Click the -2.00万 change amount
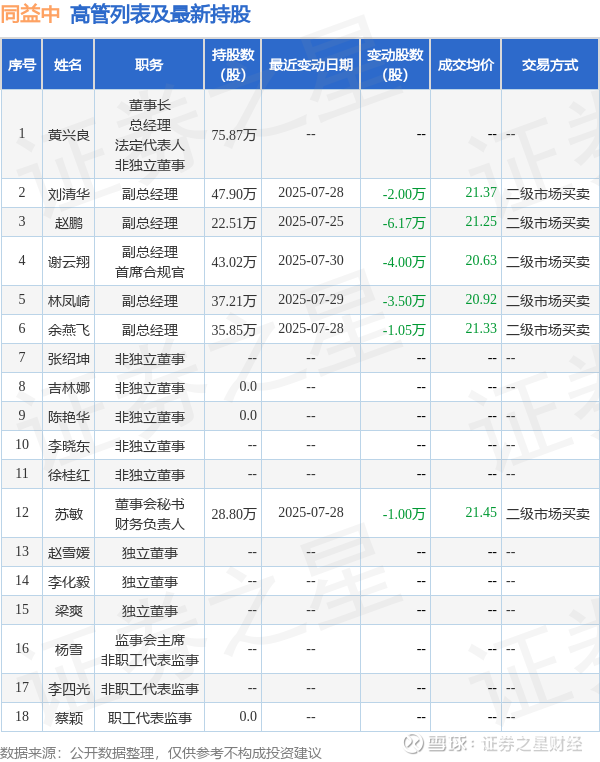 404,193
